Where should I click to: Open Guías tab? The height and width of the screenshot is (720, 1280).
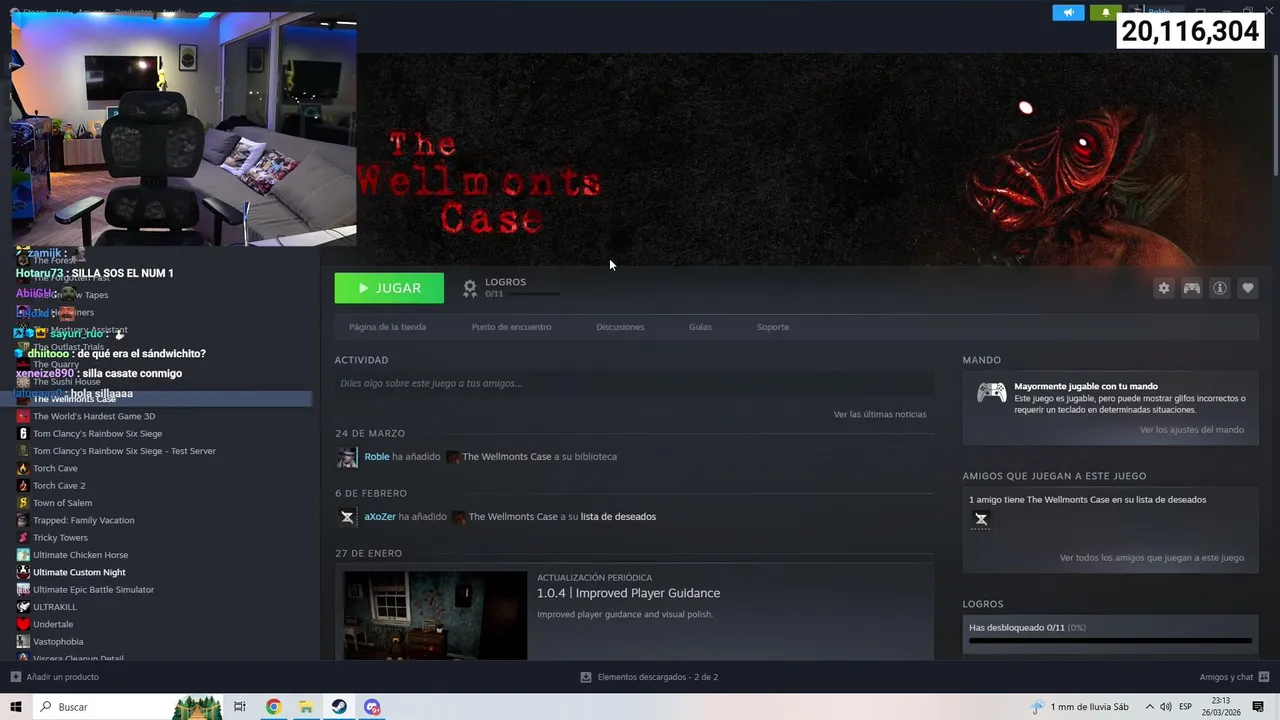click(x=700, y=327)
